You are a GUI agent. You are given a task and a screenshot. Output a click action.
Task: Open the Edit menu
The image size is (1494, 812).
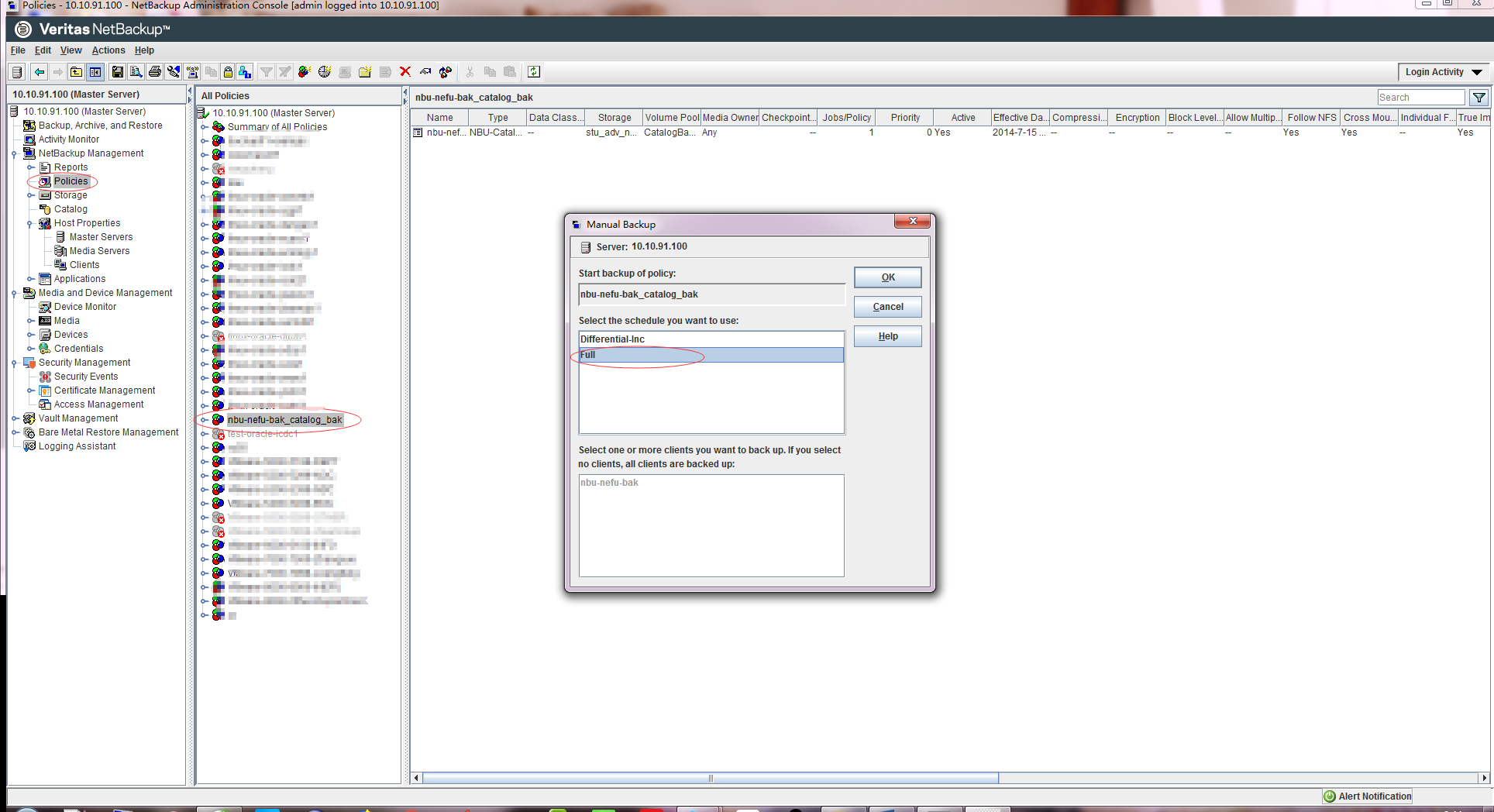(43, 50)
